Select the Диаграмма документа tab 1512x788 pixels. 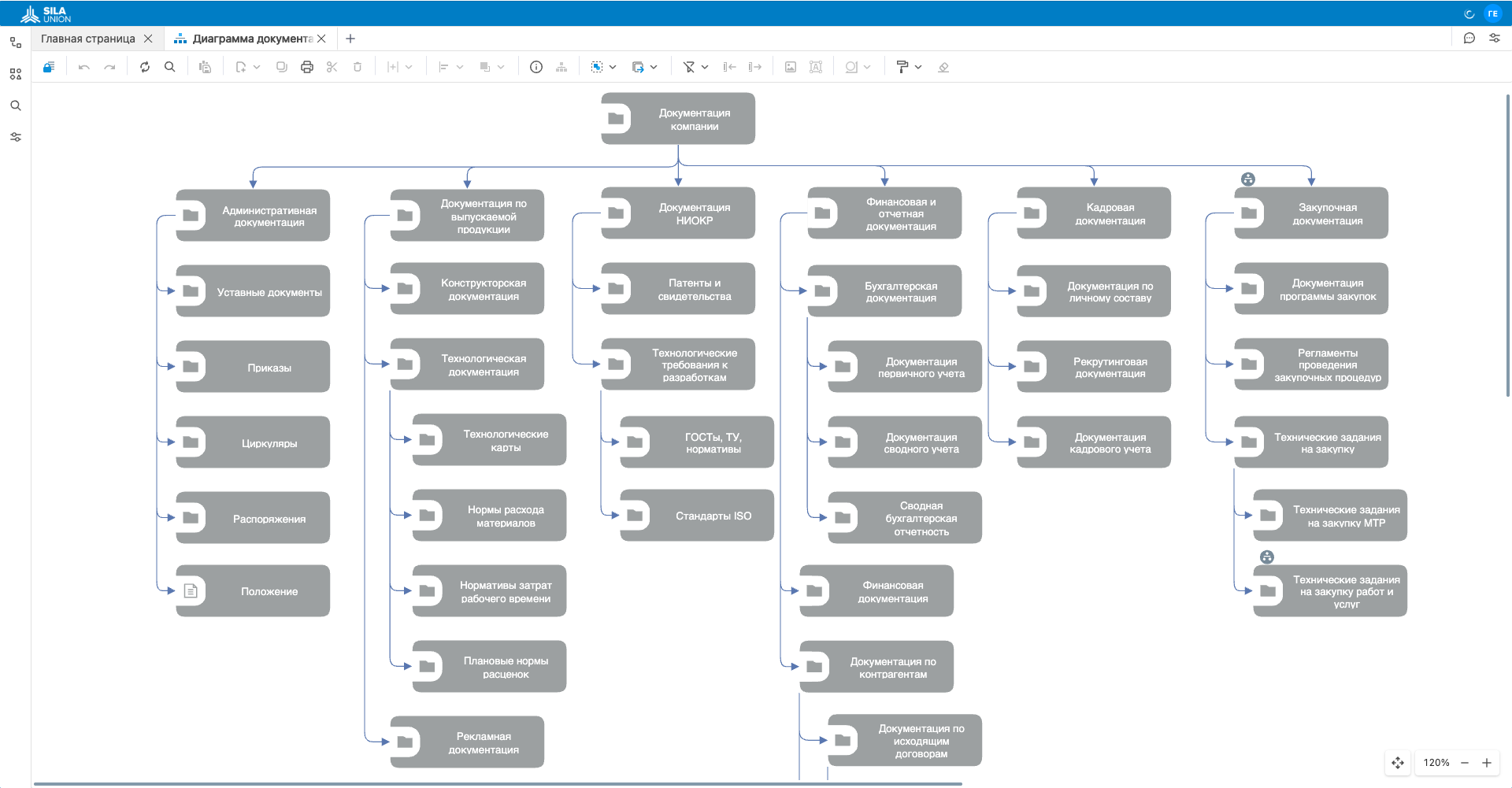253,39
